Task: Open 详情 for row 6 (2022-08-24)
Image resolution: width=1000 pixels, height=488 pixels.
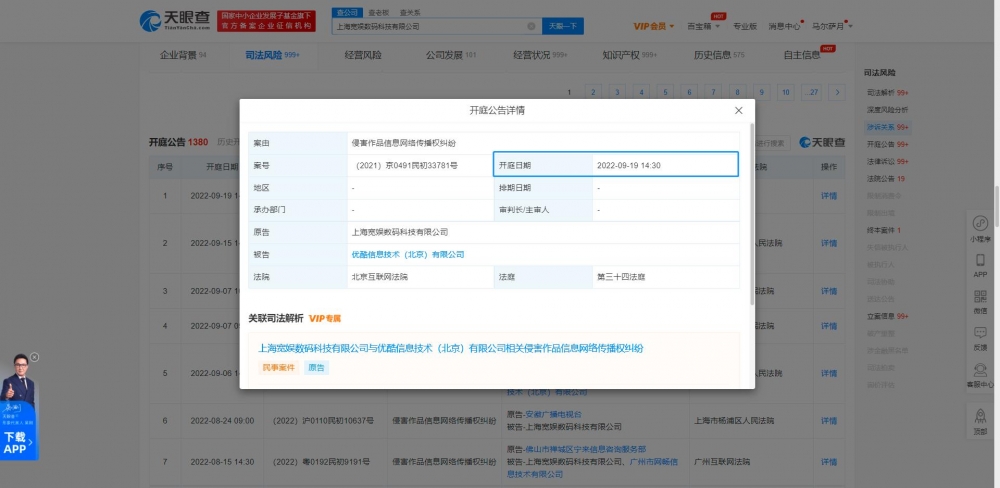Action: coord(828,421)
